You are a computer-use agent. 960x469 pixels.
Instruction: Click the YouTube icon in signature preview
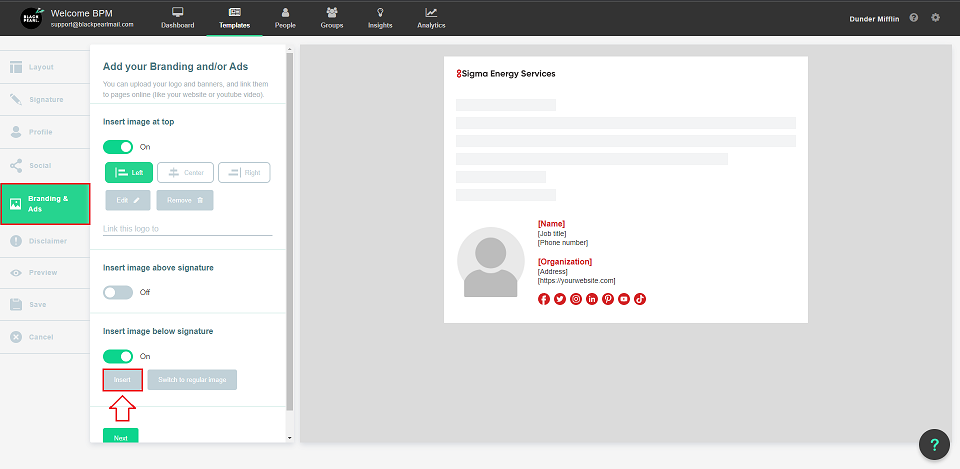(x=624, y=299)
